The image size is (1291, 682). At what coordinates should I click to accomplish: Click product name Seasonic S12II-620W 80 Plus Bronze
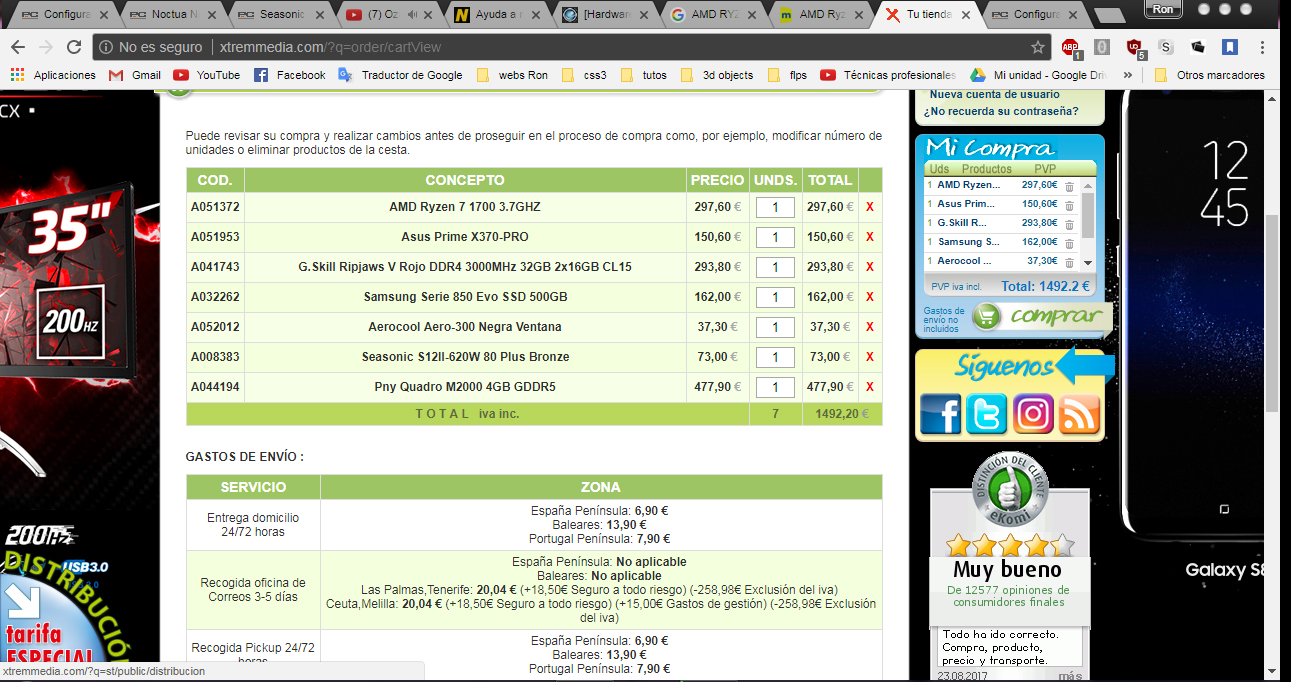click(465, 357)
